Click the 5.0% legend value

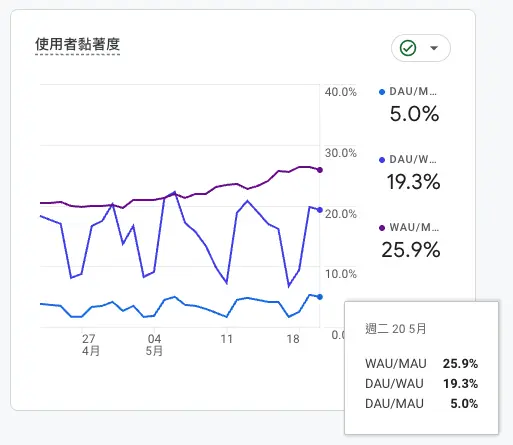pos(414,114)
